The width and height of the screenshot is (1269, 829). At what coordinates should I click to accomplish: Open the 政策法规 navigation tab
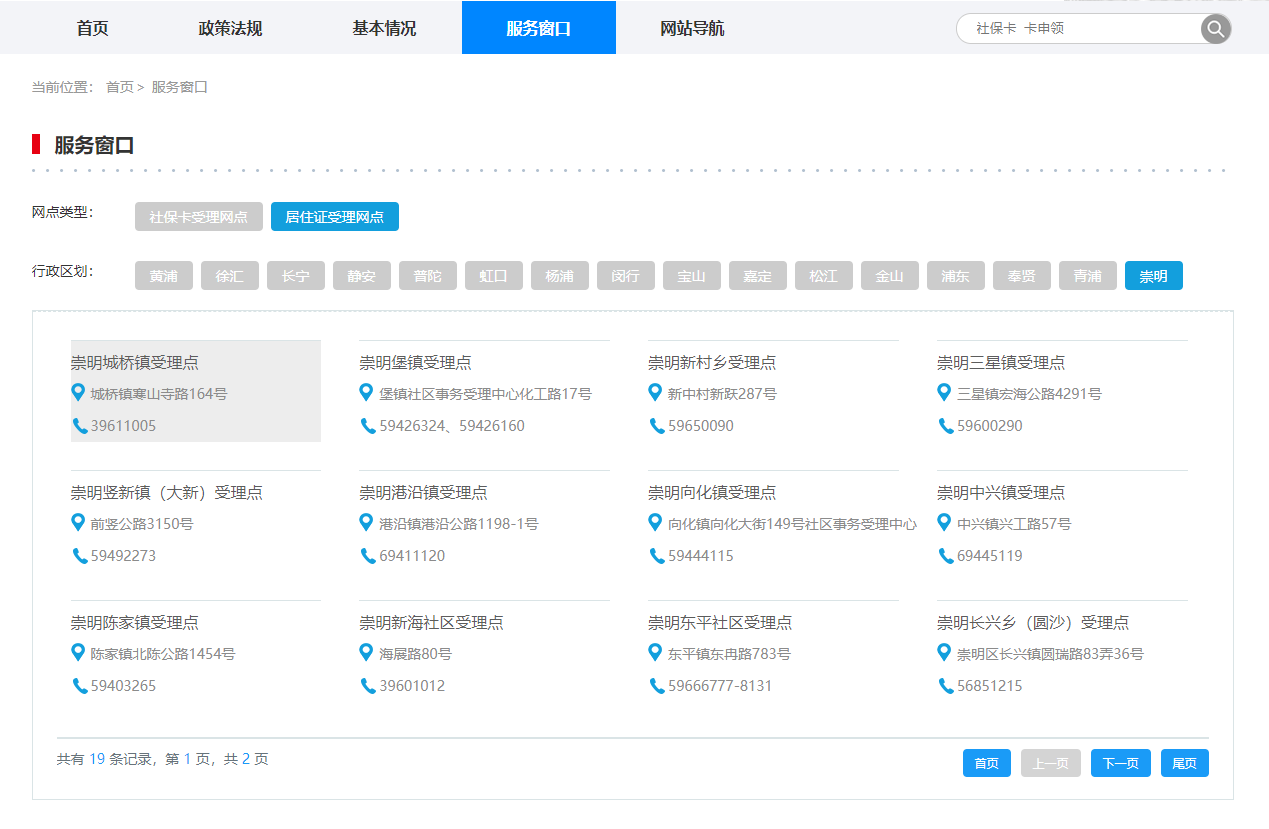click(x=230, y=28)
